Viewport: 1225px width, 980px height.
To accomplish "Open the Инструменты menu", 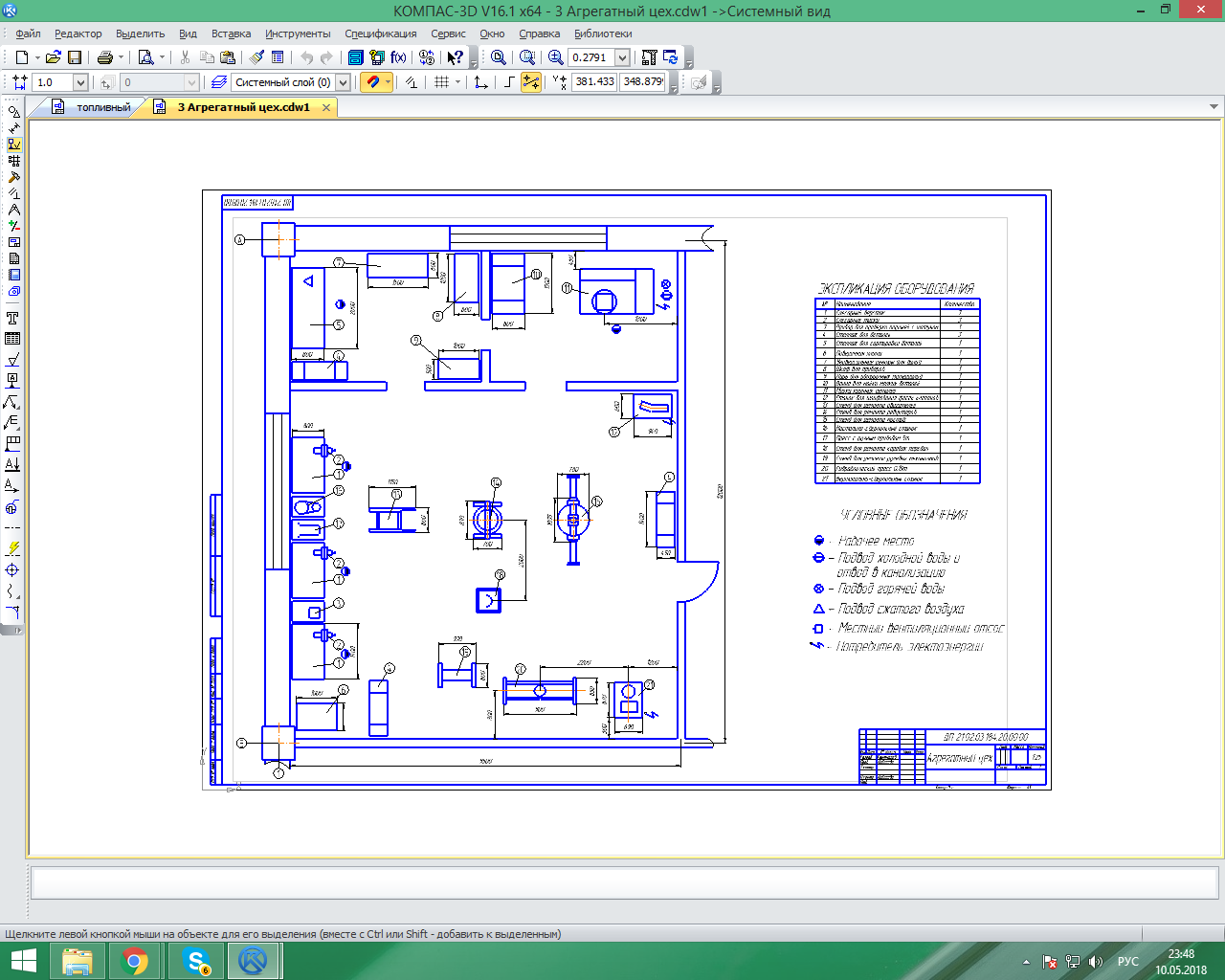I will pos(298,33).
